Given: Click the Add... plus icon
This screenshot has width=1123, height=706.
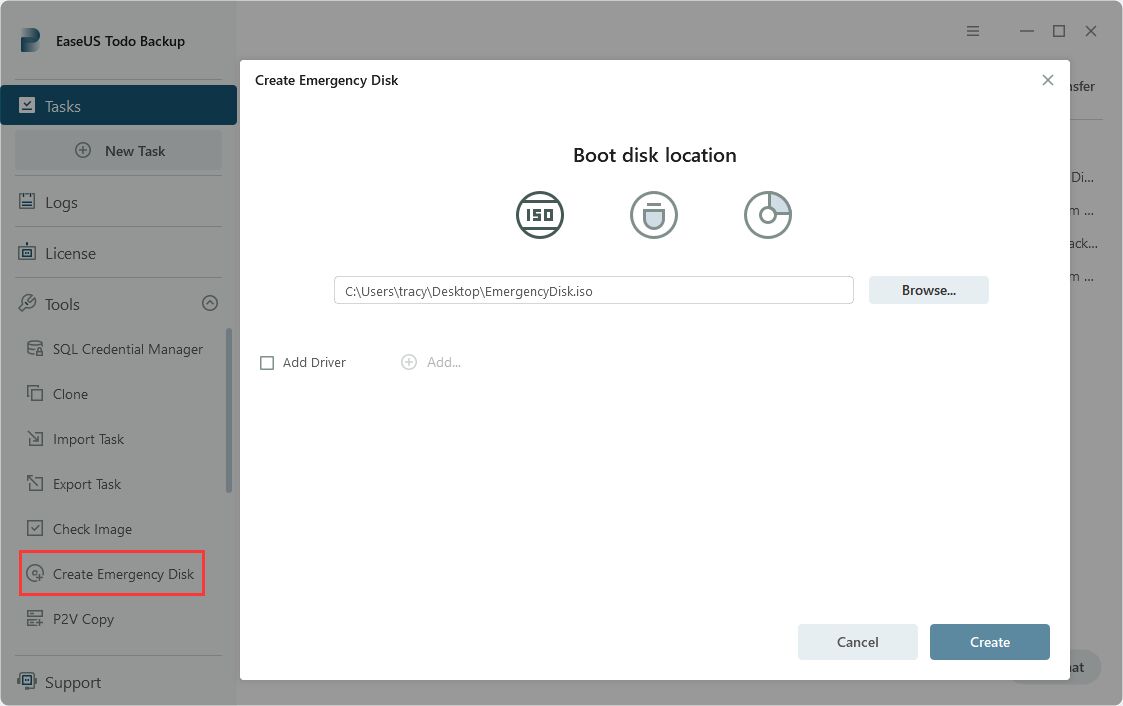Looking at the screenshot, I should [409, 362].
